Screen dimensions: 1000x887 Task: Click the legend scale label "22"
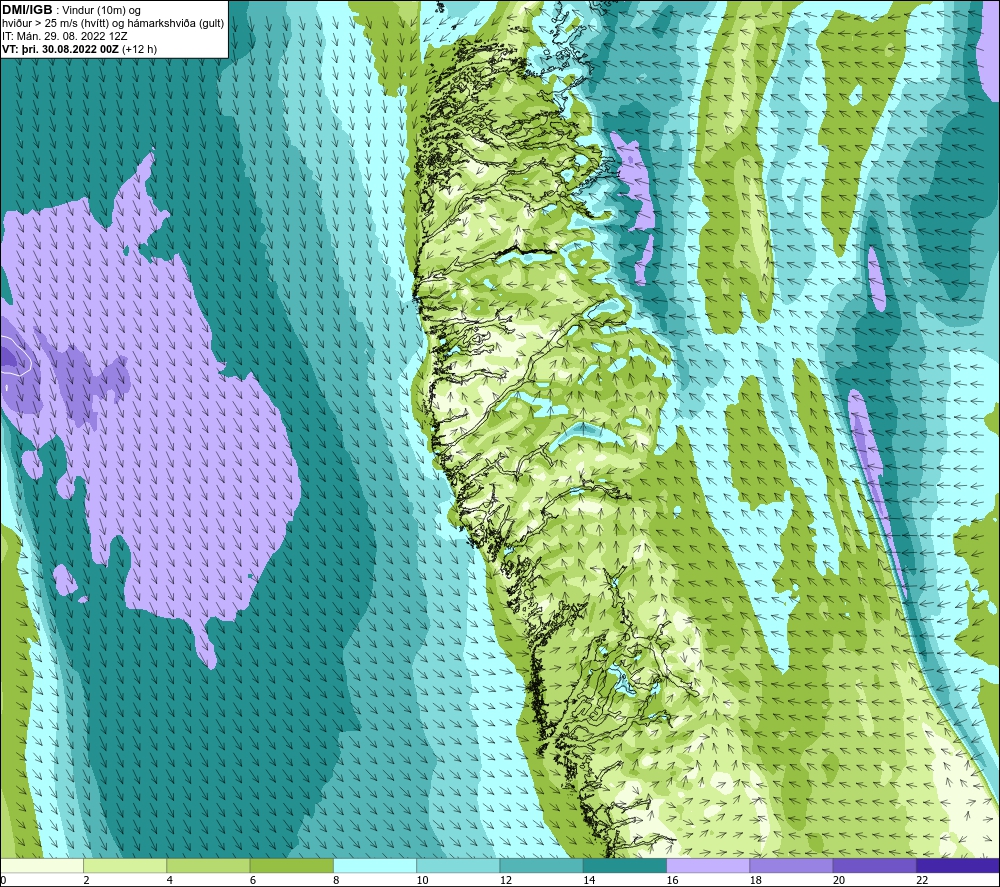click(x=922, y=880)
